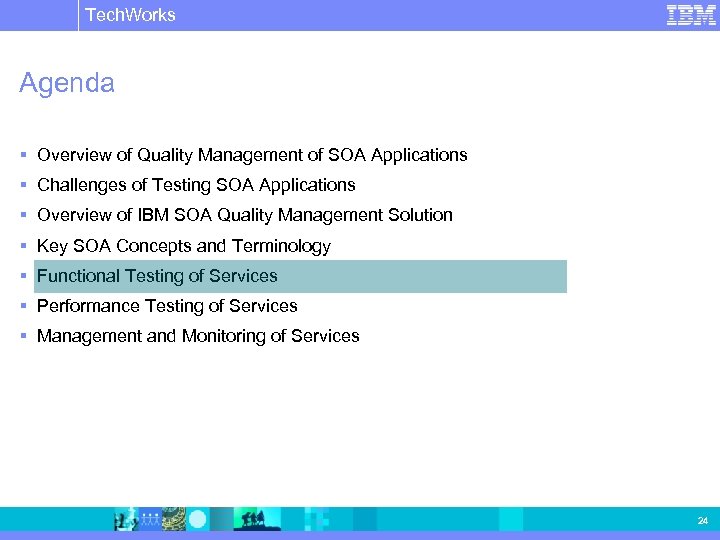The width and height of the screenshot is (720, 540).
Task: Click the Agenda slide title
Action: coord(67,83)
